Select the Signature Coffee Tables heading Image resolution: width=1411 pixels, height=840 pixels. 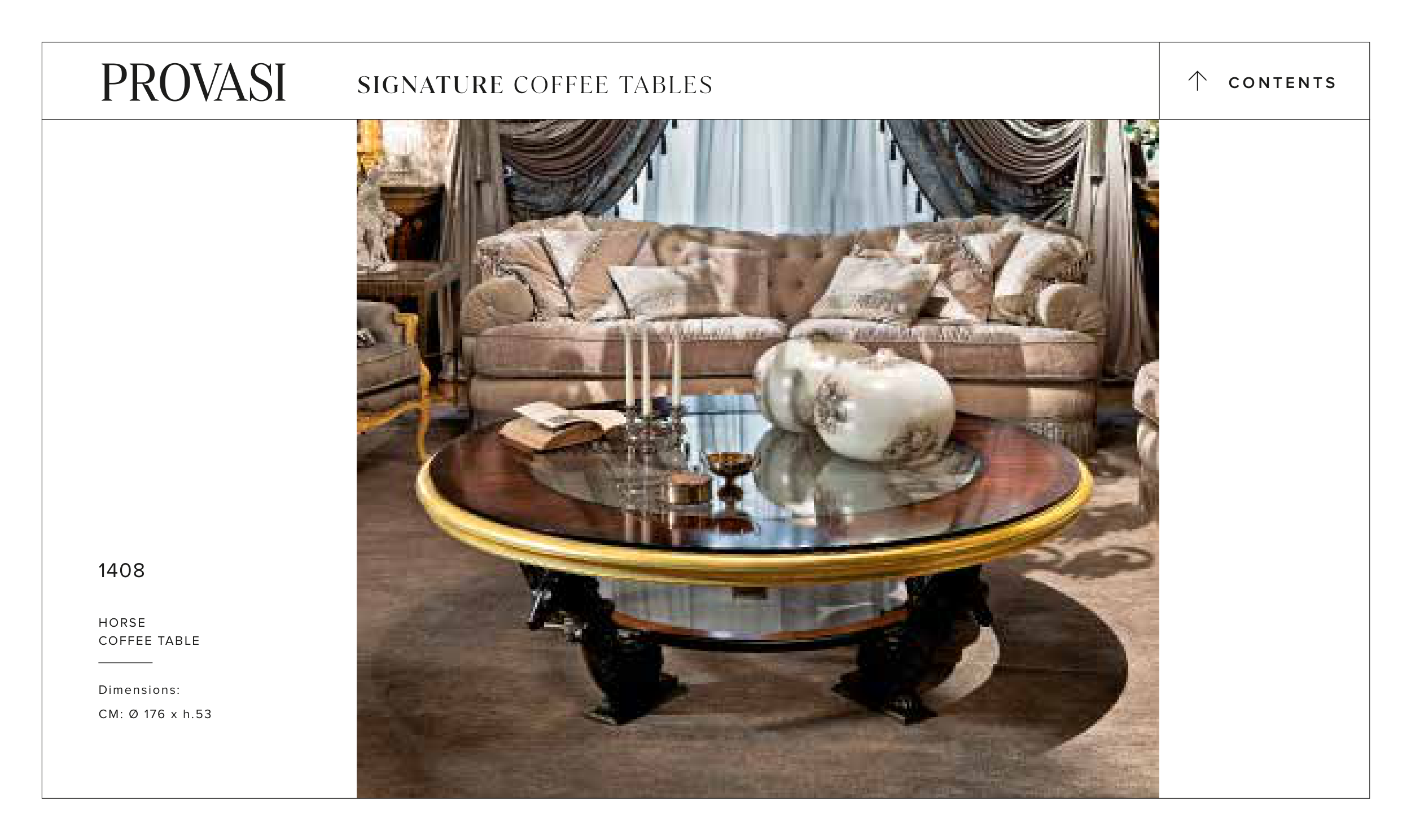tap(534, 85)
